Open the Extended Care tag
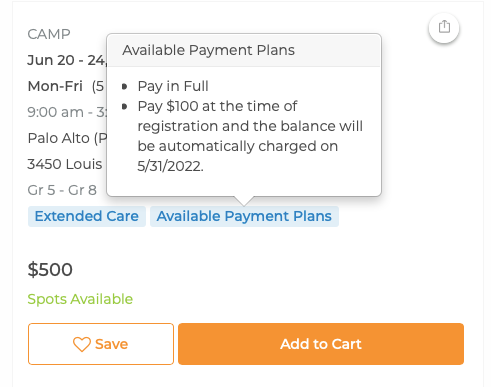 (87, 216)
